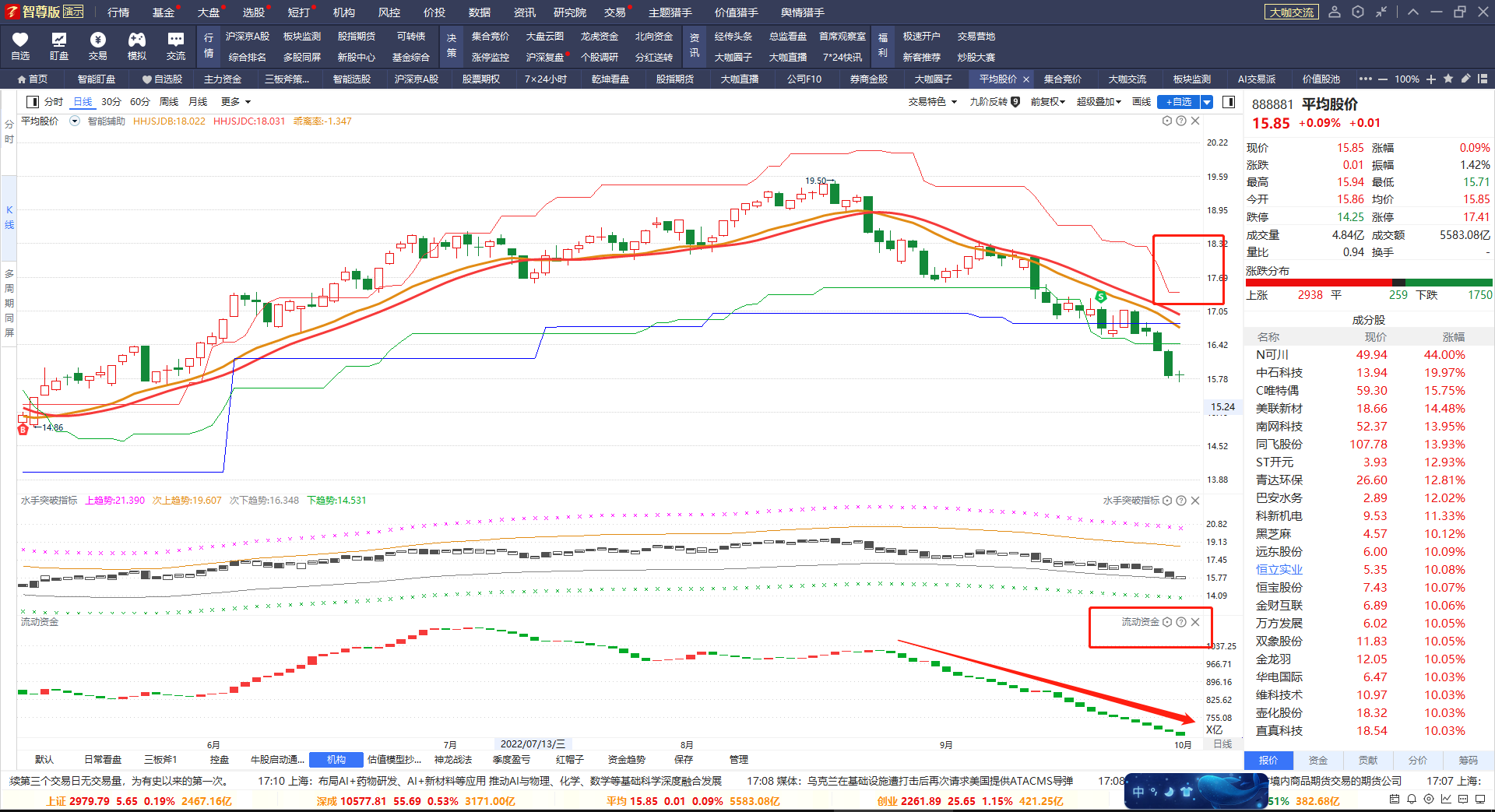The width and height of the screenshot is (1495, 812).
Task: Open help for 水手突破指标 pane
Action: coord(1181,501)
